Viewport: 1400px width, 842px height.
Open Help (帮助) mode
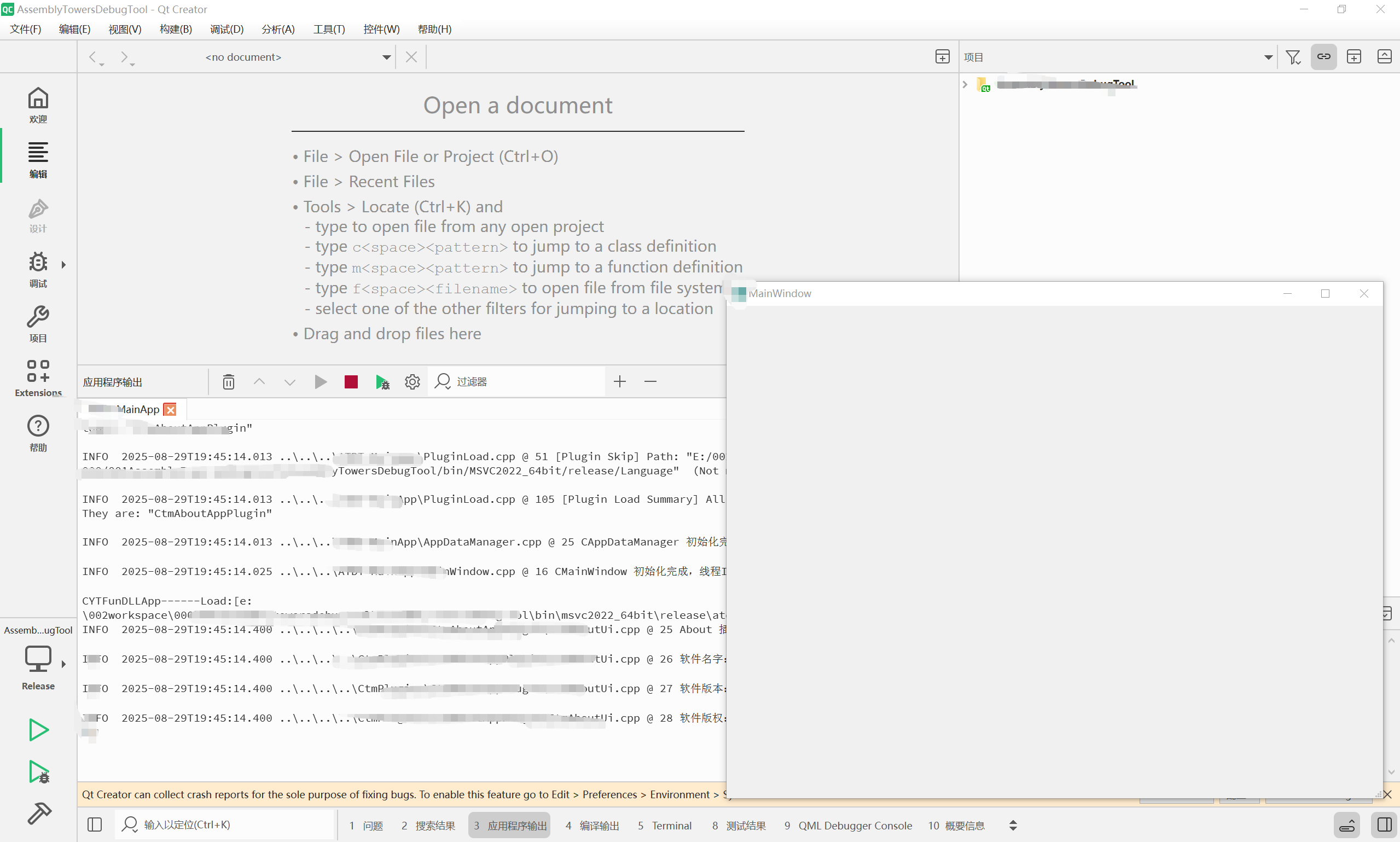click(38, 433)
